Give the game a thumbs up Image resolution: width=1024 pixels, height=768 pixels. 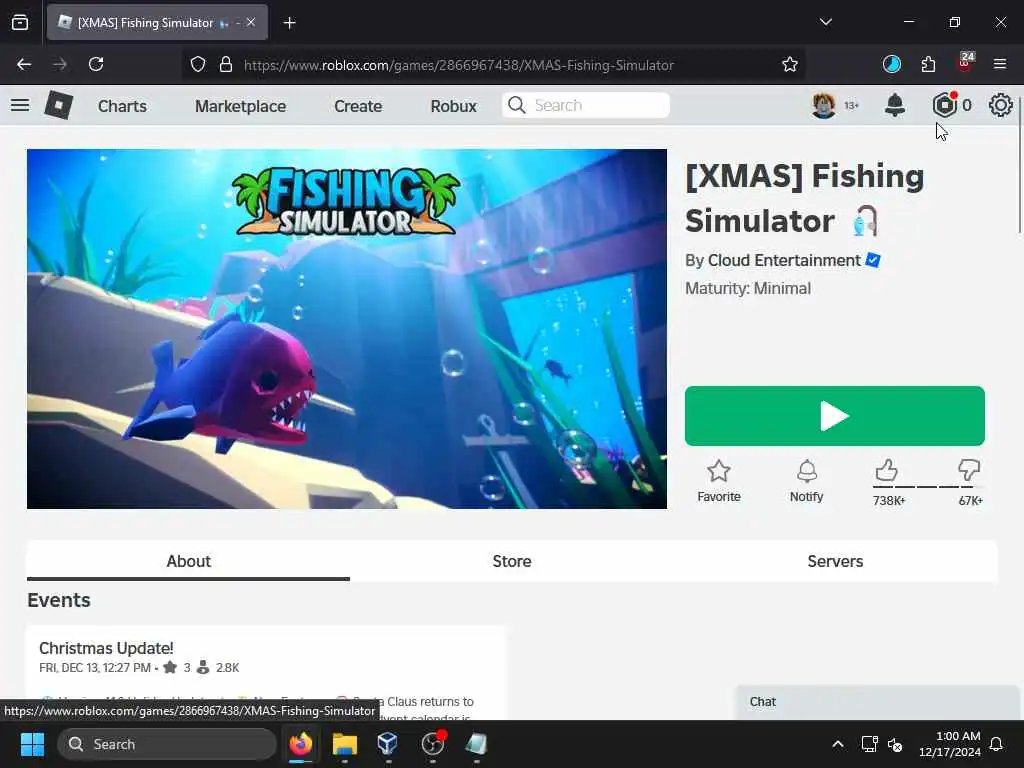(x=886, y=470)
